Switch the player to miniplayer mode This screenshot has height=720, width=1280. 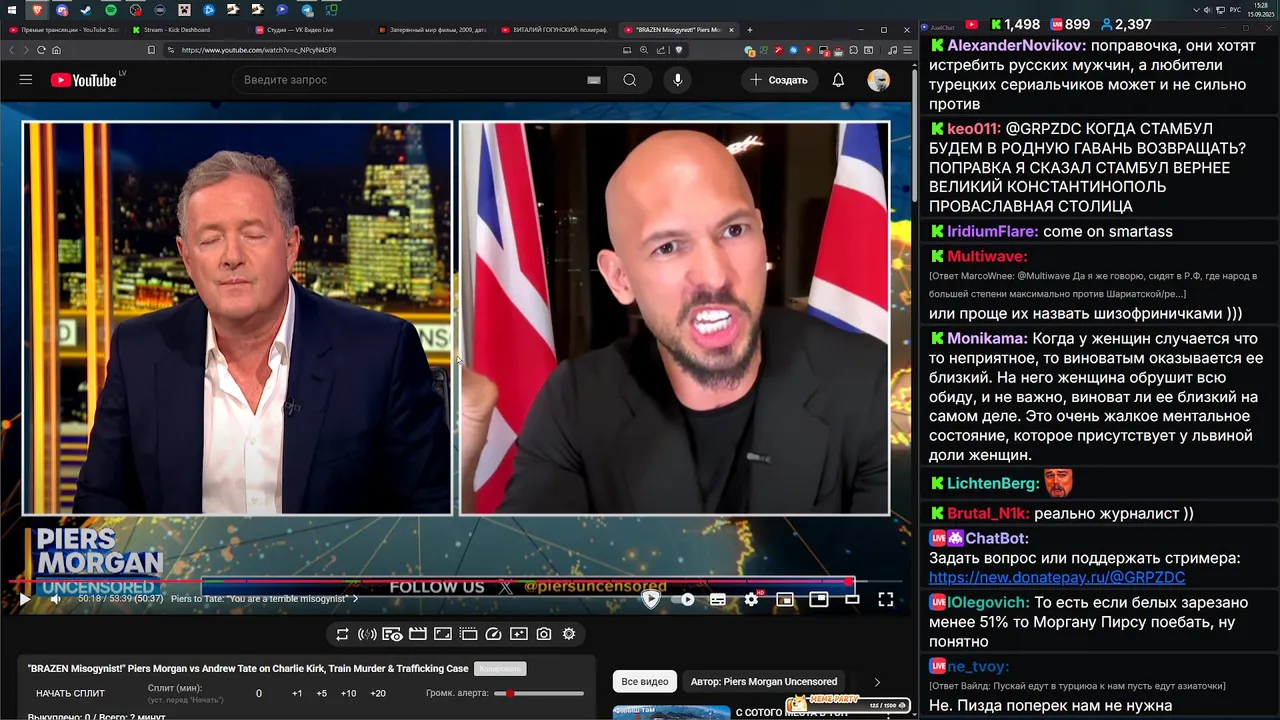(785, 599)
